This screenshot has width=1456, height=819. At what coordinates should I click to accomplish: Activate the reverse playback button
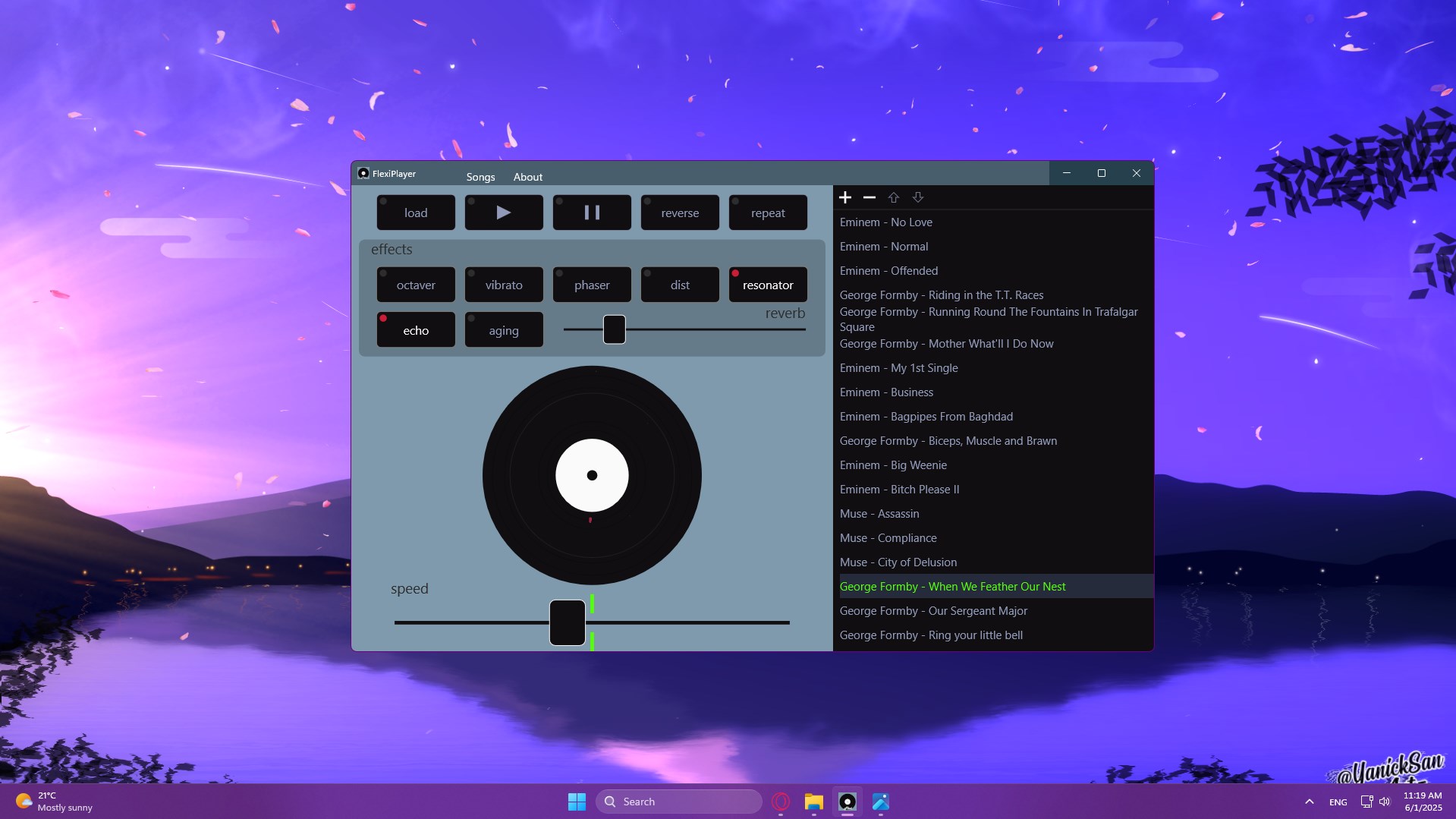click(x=679, y=213)
